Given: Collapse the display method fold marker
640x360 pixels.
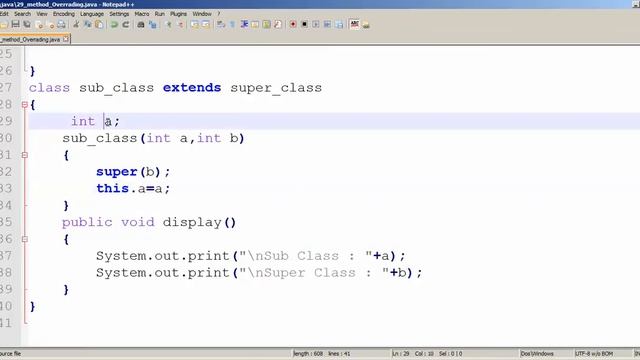Looking at the screenshot, I should click(x=24, y=239).
